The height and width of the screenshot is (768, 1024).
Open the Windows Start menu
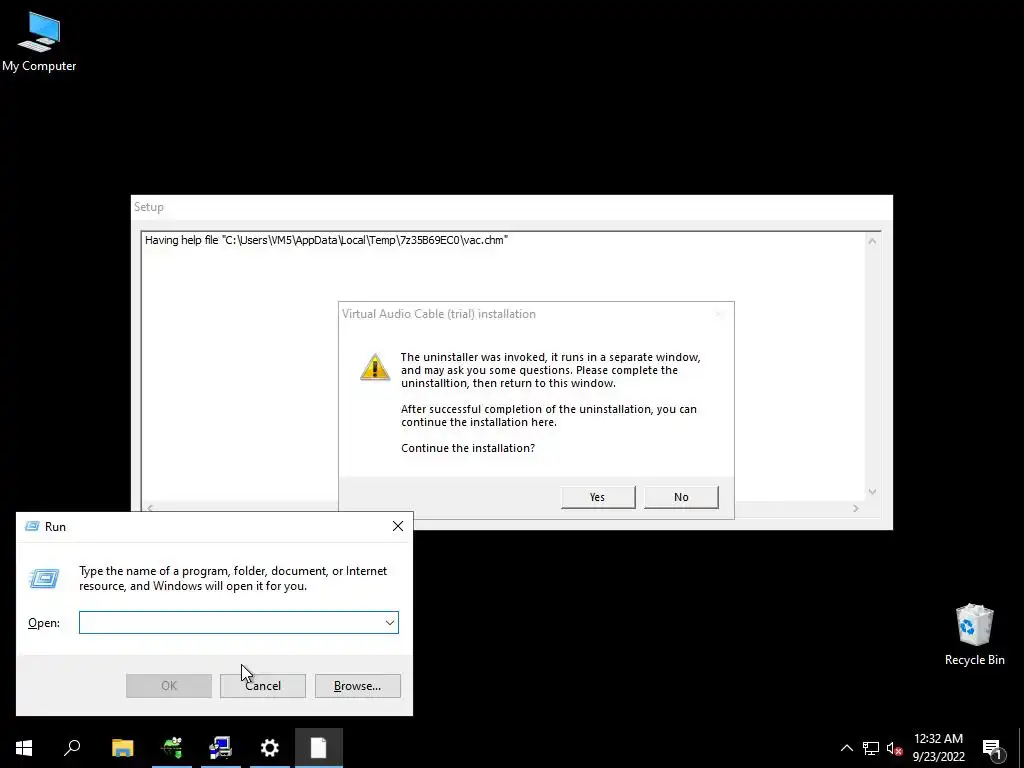[24, 748]
